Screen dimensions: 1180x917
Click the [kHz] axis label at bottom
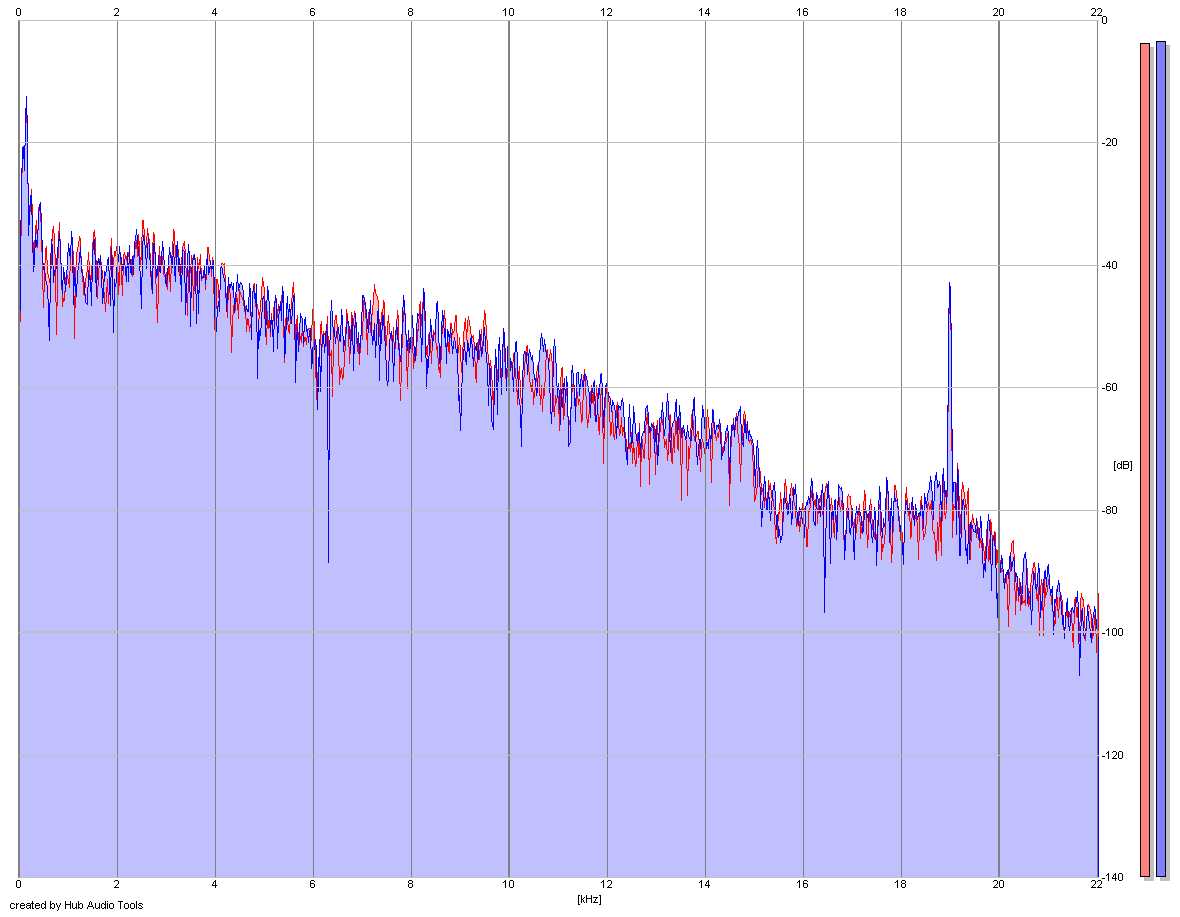[589, 899]
